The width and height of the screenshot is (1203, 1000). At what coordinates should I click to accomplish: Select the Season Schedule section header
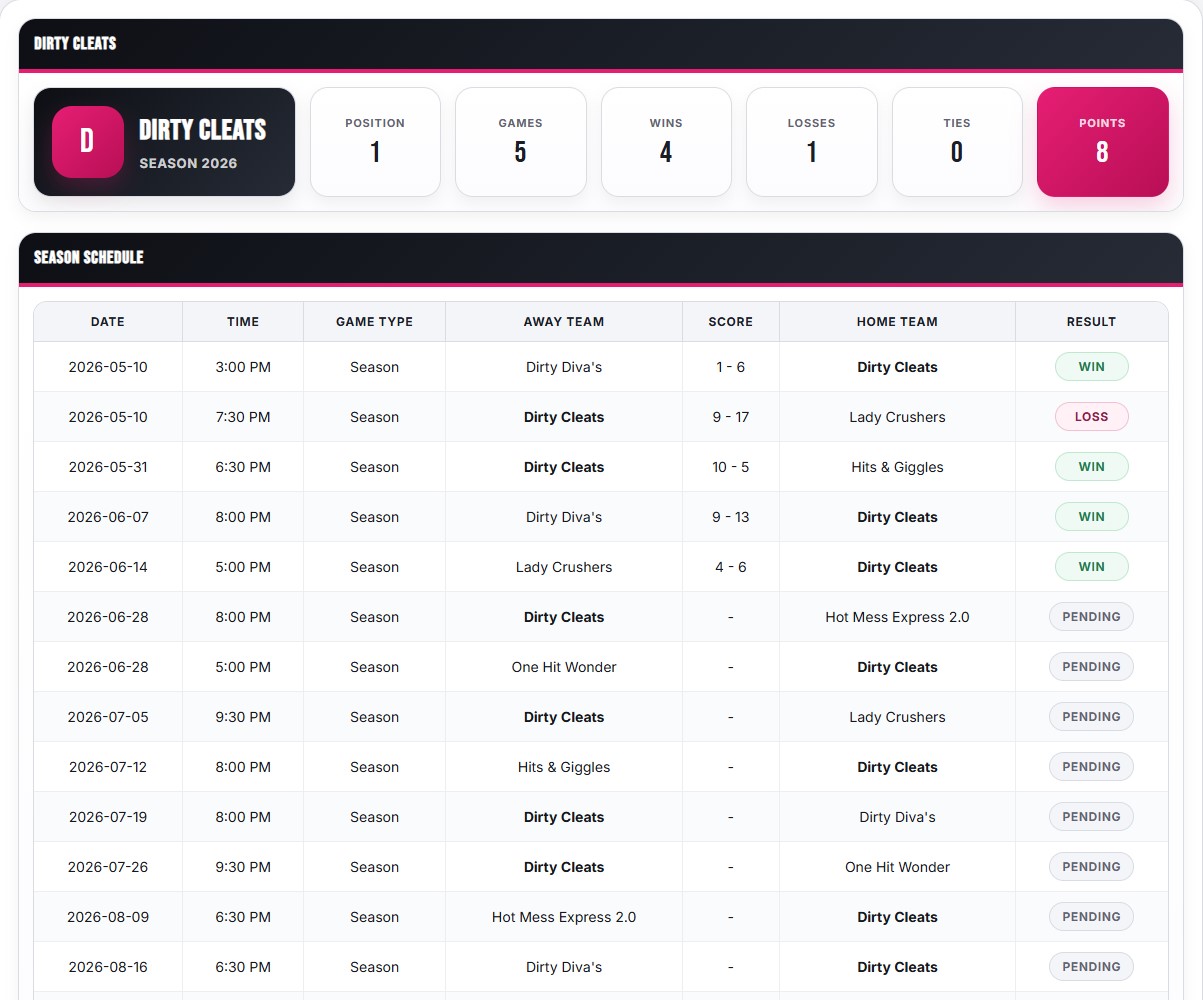[601, 258]
